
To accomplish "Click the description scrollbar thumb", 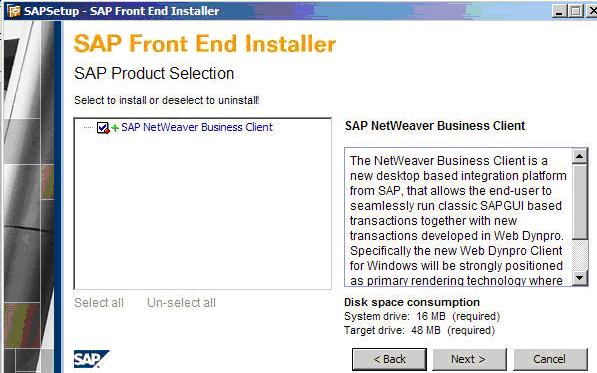I will coord(580,202).
